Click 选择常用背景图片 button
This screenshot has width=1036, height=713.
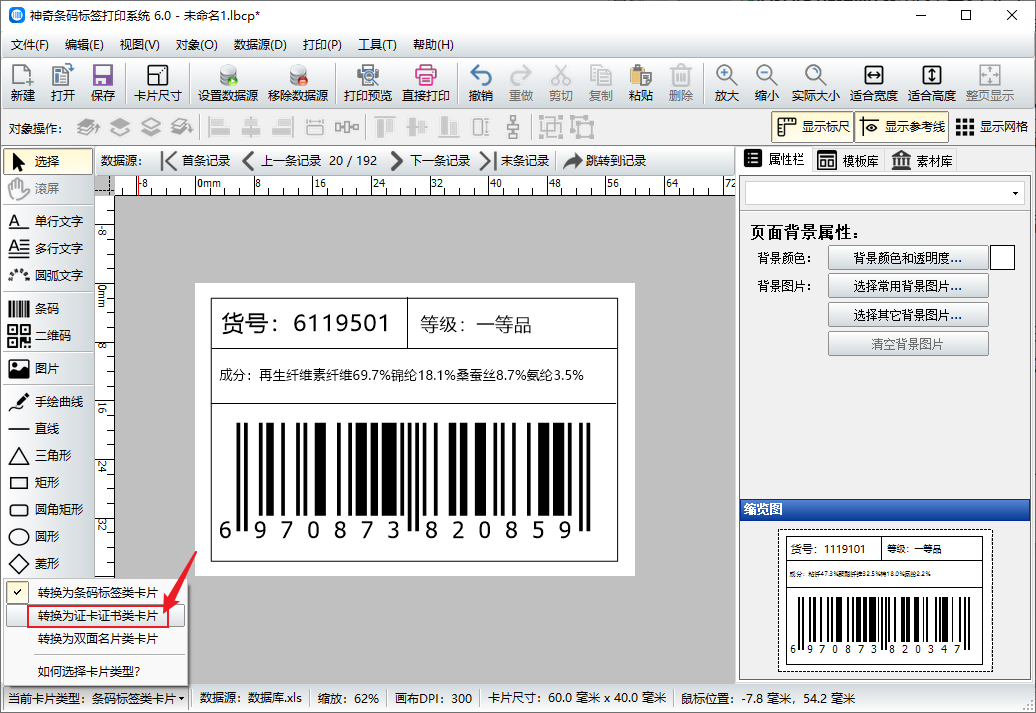tap(908, 286)
